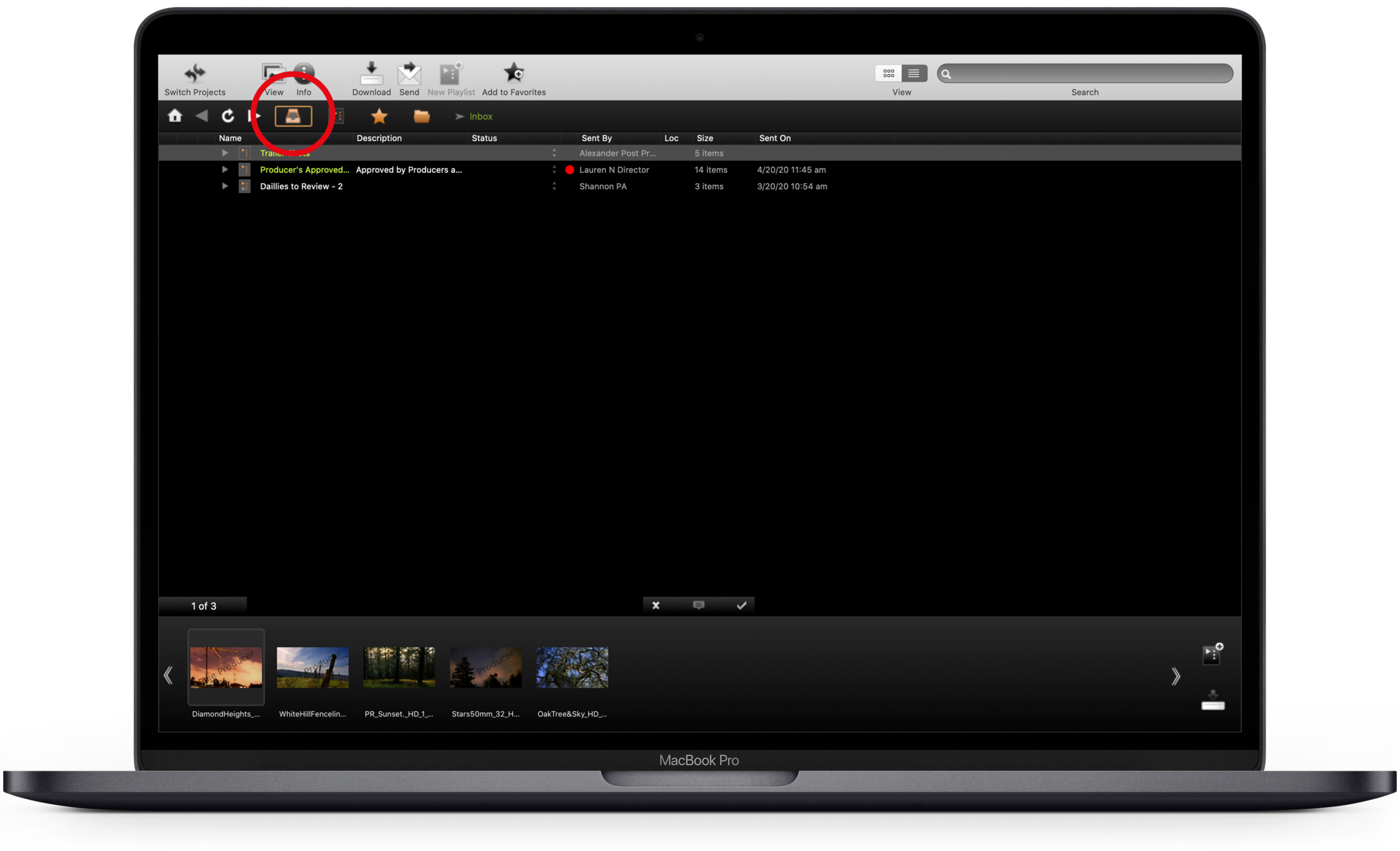
Task: Click the Switch Projects icon
Action: (195, 73)
